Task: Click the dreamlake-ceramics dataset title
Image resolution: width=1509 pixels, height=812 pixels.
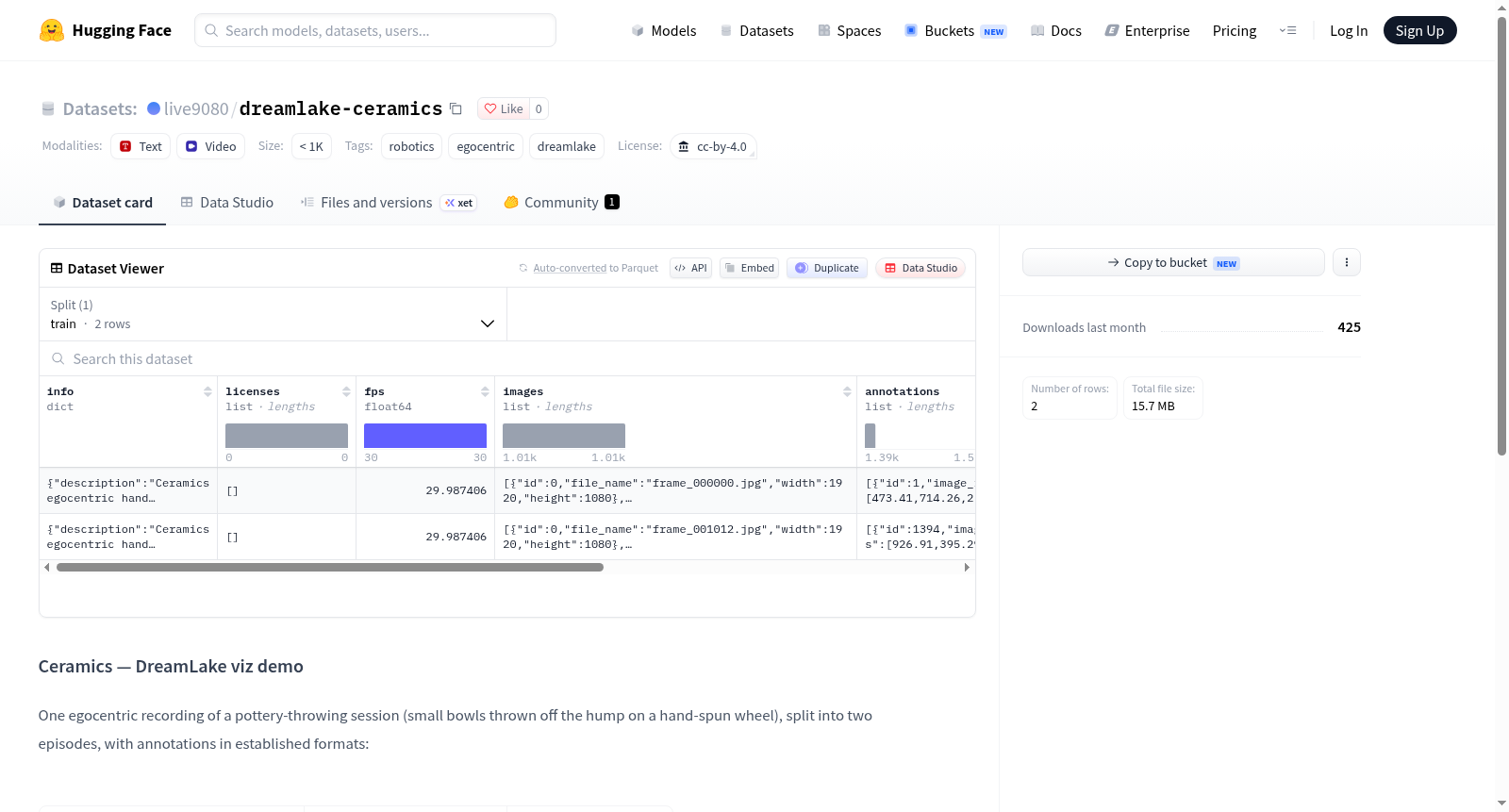Action: (x=340, y=108)
